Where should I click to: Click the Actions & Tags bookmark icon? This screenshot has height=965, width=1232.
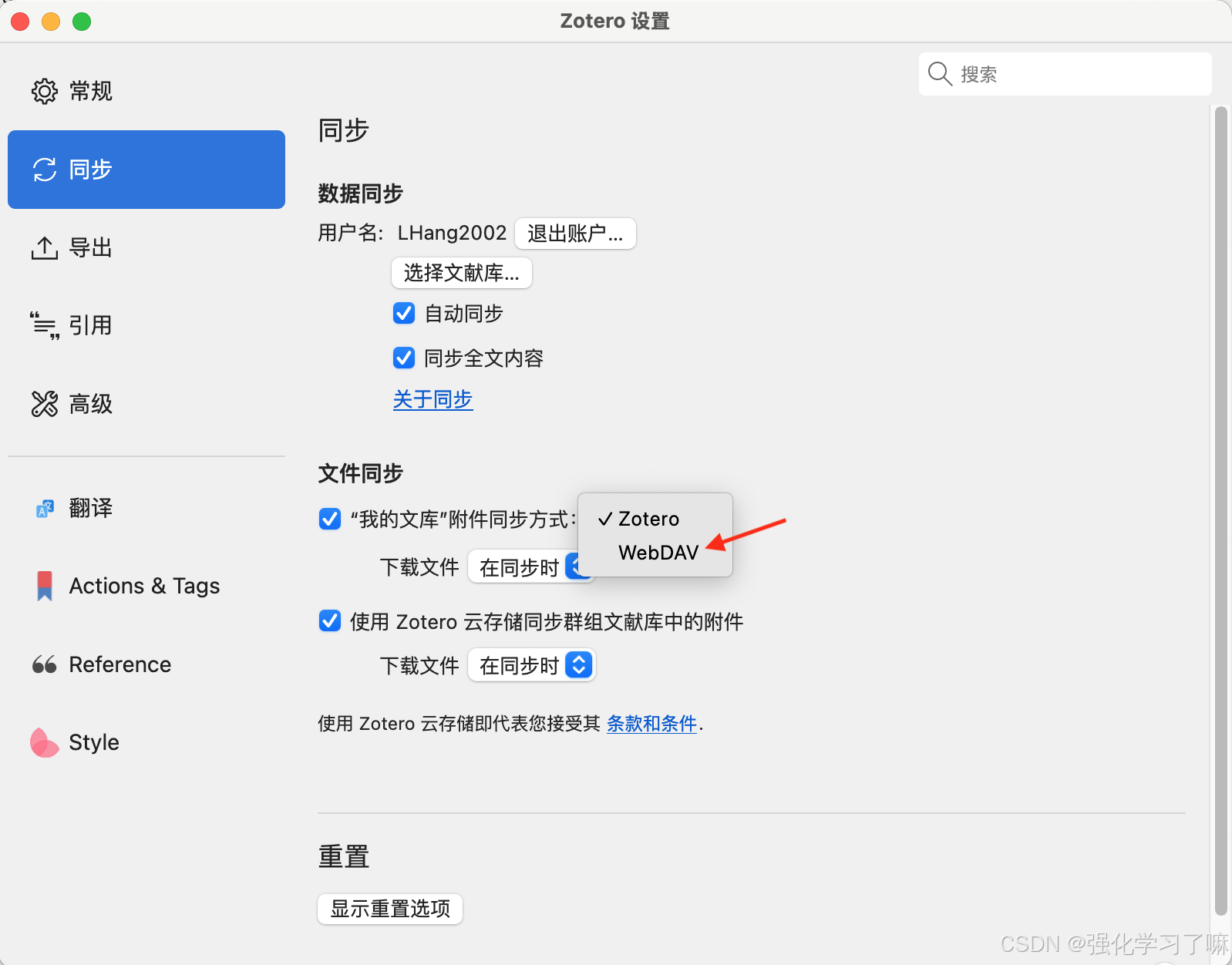point(45,586)
